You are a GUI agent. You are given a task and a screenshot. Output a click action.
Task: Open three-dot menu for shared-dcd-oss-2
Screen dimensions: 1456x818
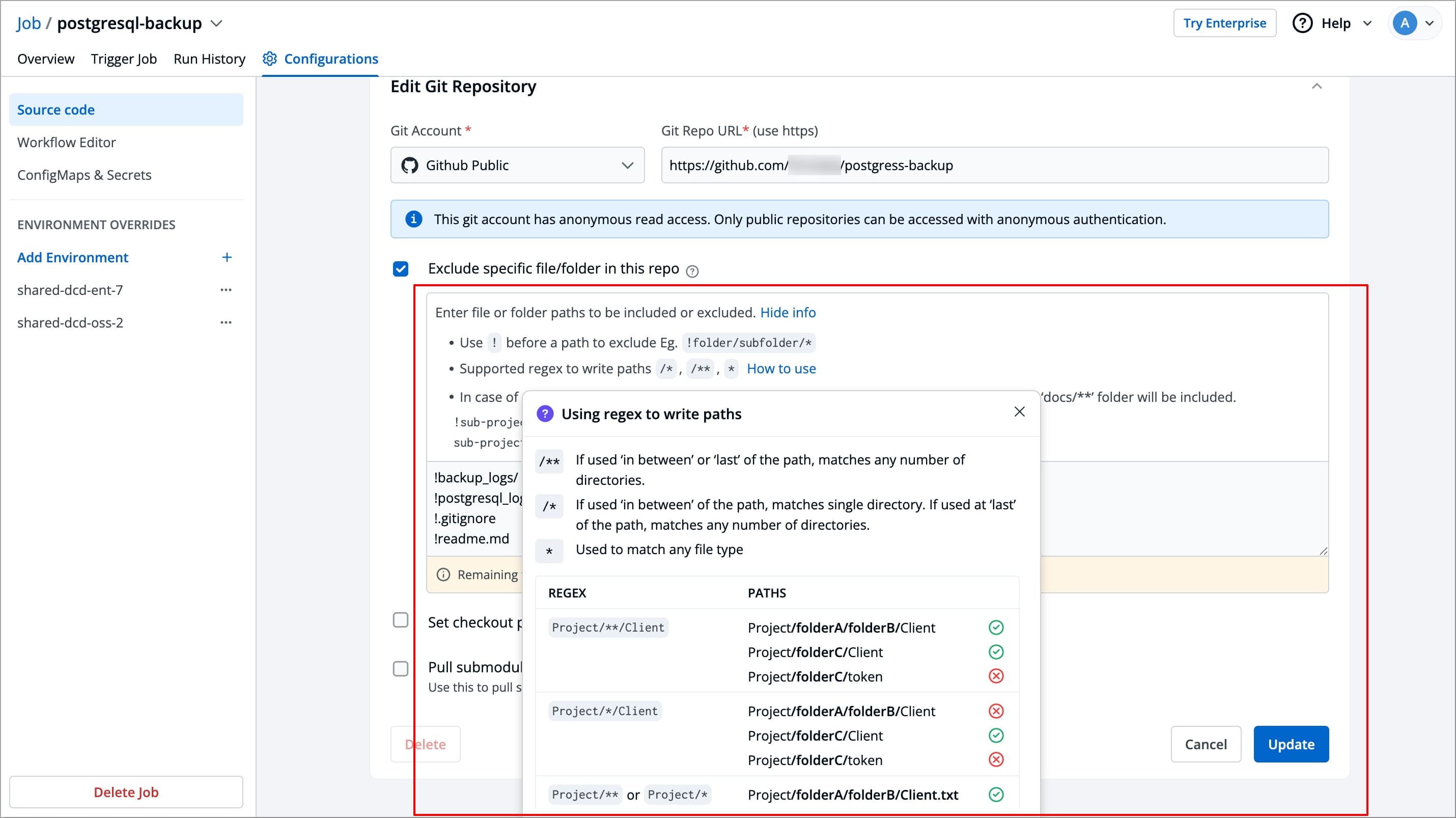click(x=226, y=323)
